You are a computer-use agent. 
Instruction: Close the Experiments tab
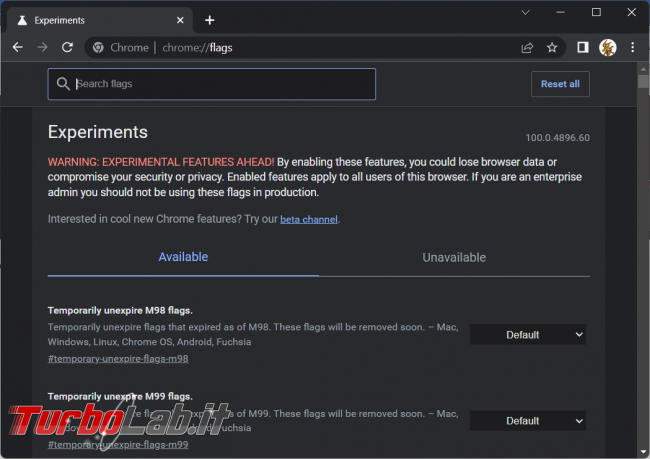180,20
